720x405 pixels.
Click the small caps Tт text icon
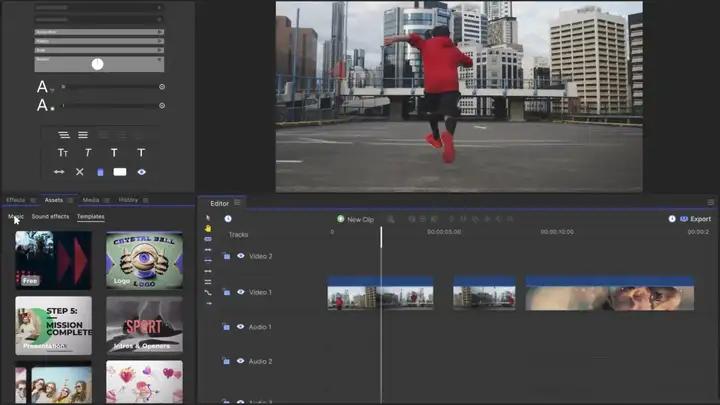[x=62, y=153]
